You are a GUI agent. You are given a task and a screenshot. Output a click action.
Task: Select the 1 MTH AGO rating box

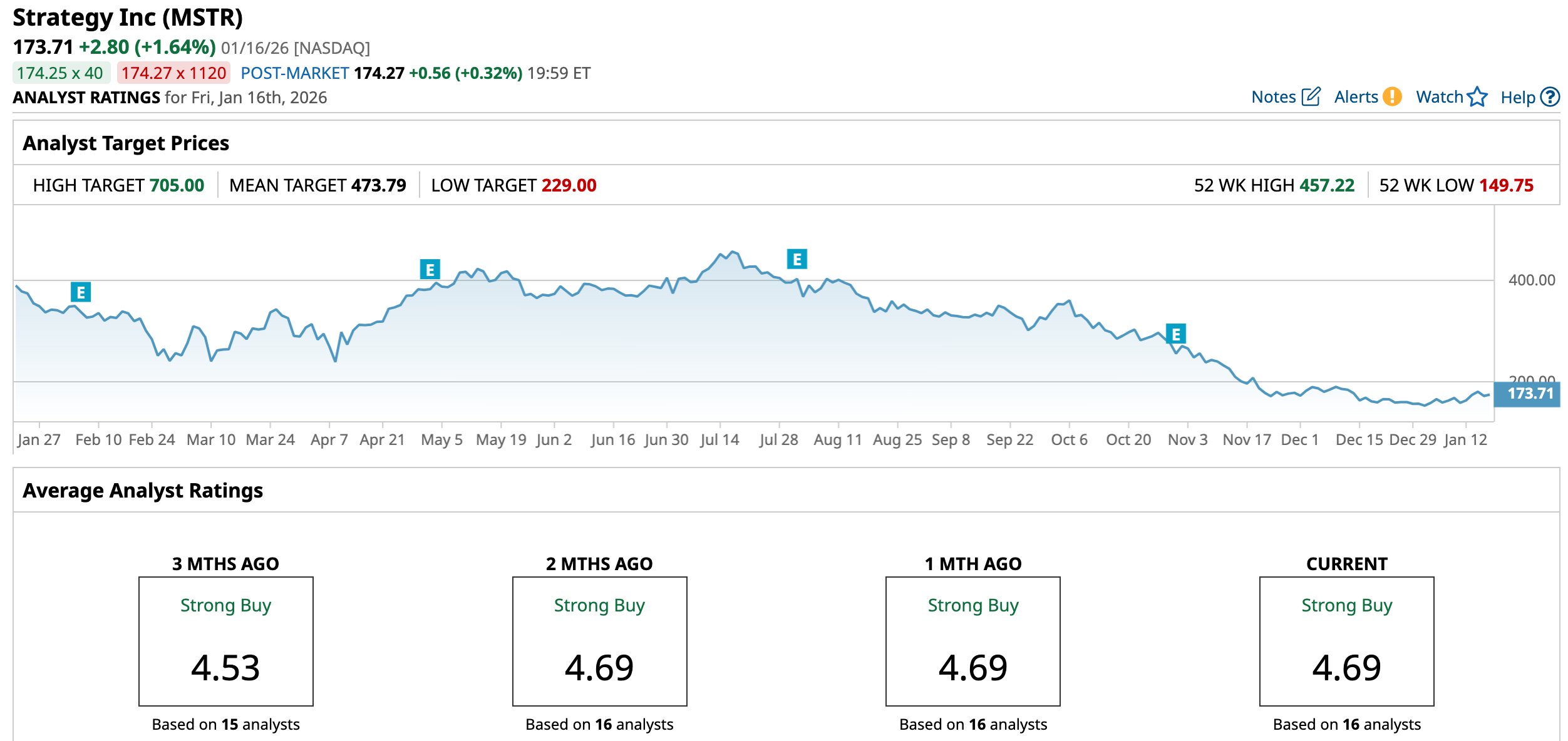point(972,641)
